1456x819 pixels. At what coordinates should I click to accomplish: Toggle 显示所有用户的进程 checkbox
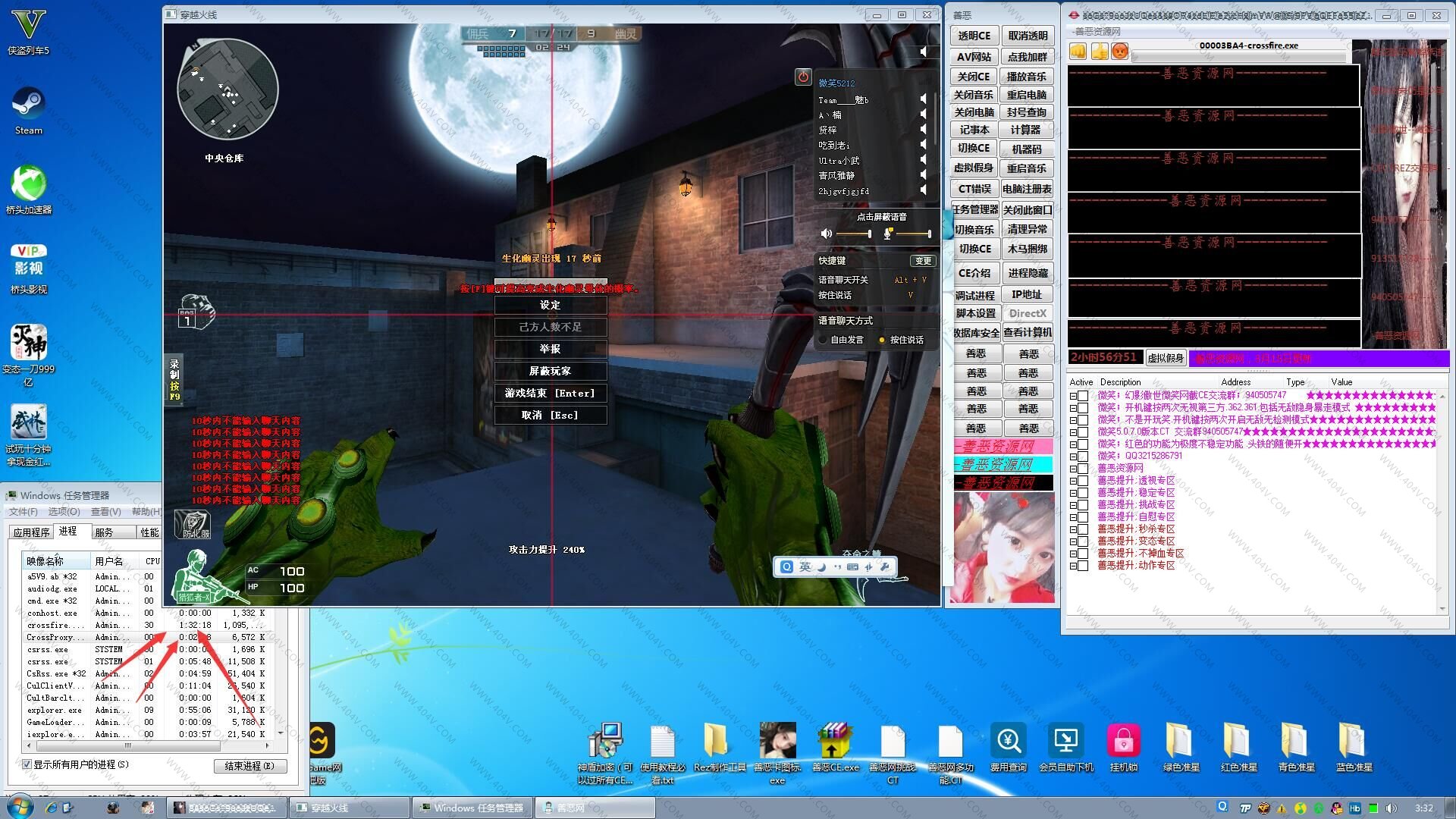[x=27, y=764]
